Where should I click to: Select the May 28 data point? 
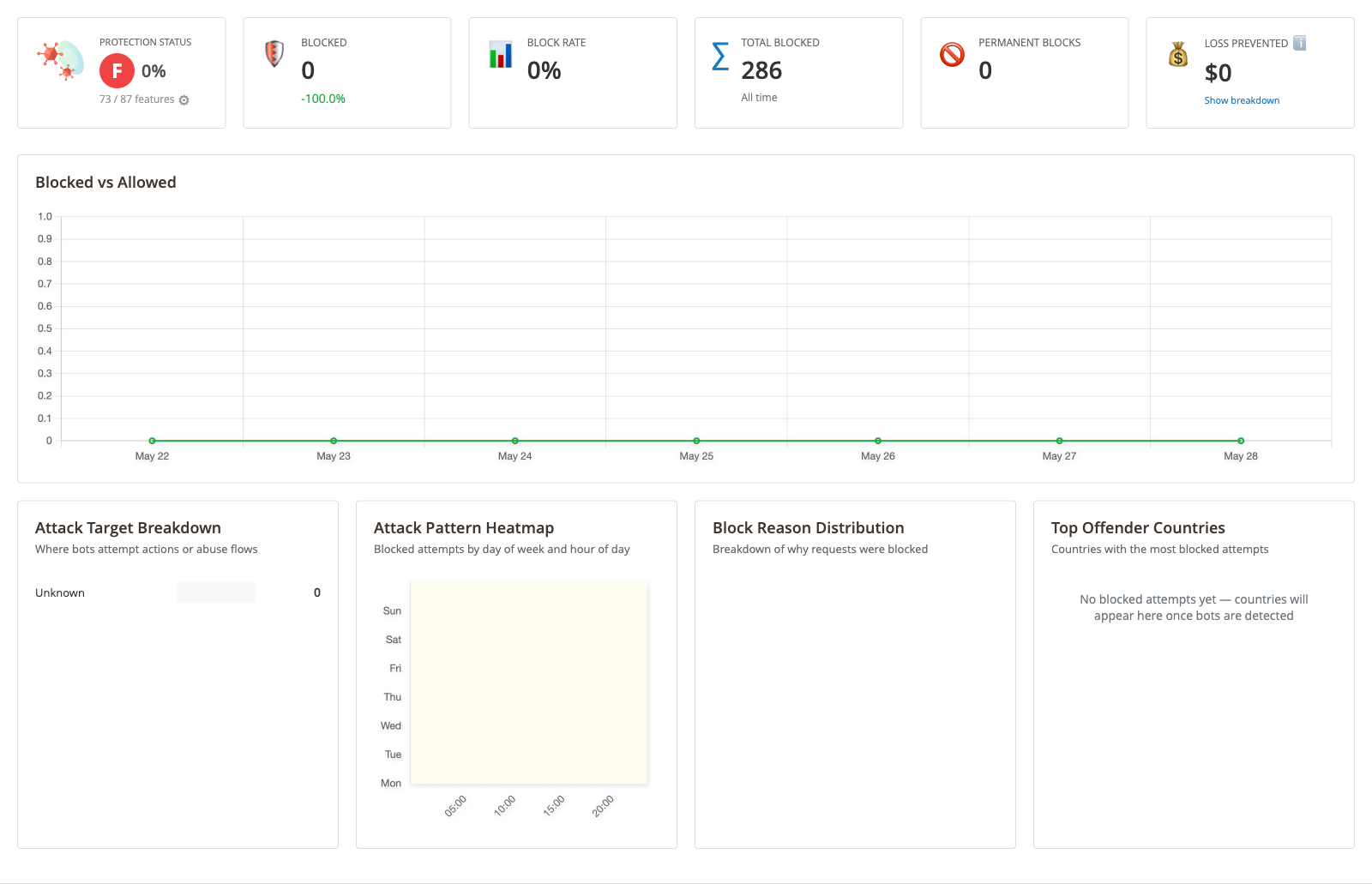pyautogui.click(x=1241, y=441)
